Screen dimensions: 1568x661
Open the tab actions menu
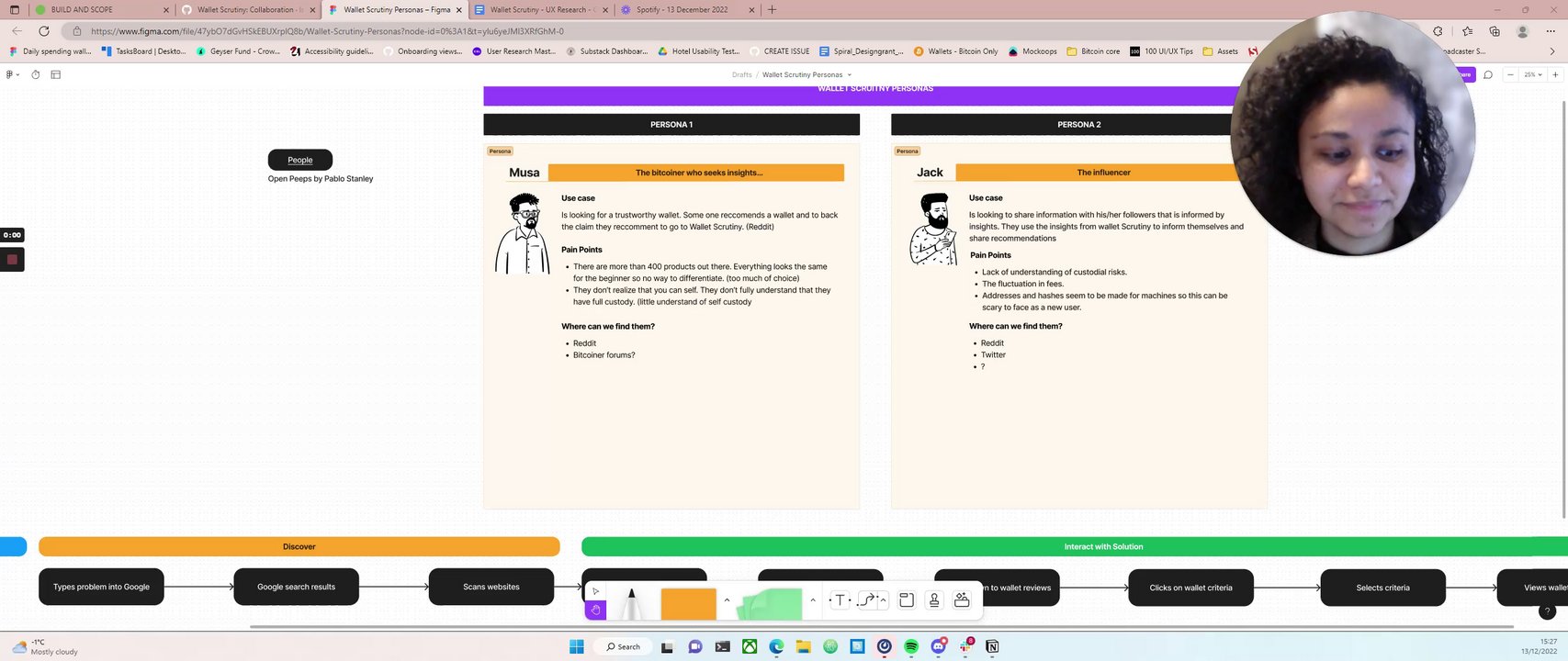pyautogui.click(x=14, y=9)
